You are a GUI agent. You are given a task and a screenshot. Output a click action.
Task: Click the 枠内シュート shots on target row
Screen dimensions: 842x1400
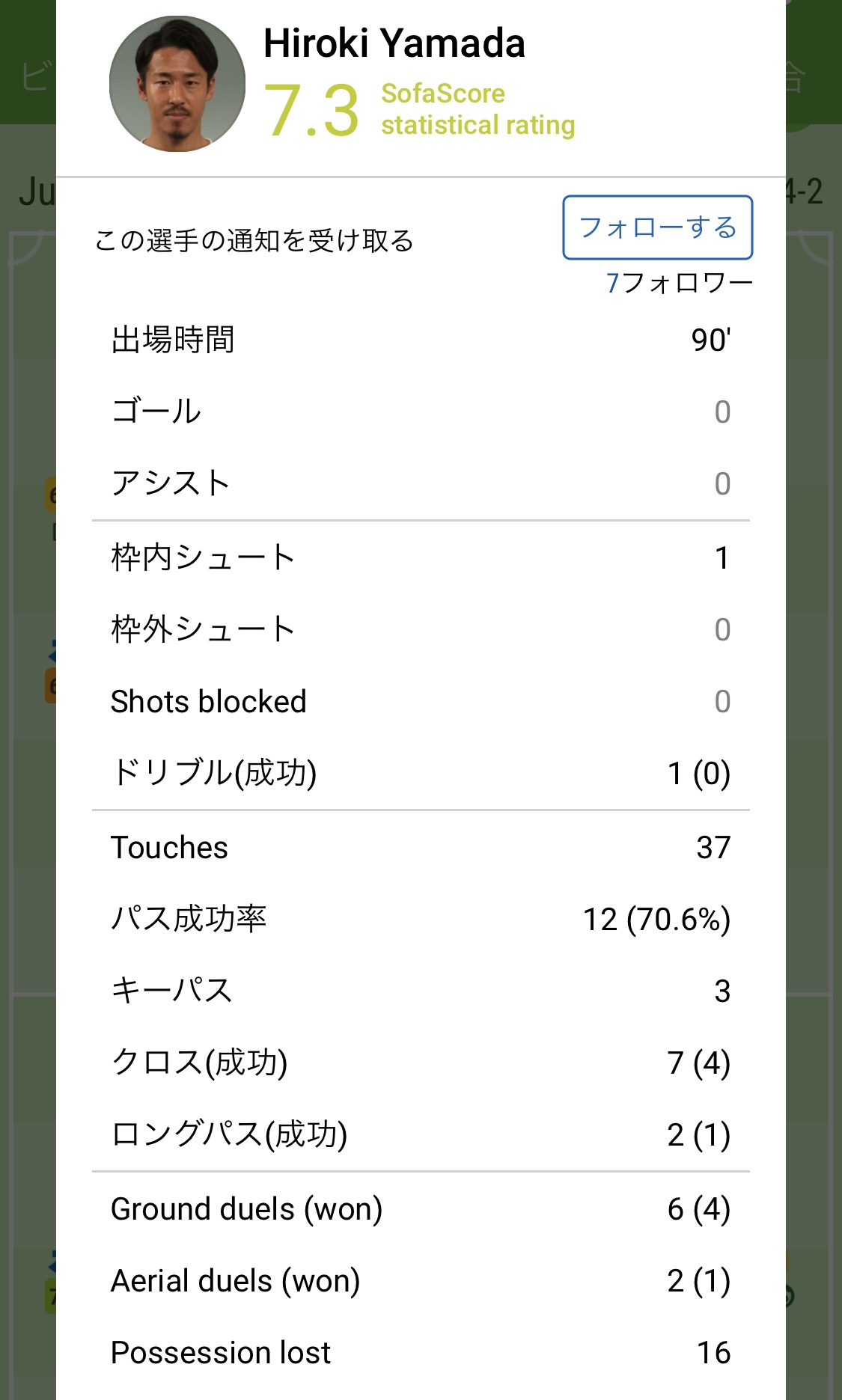pyautogui.click(x=421, y=557)
